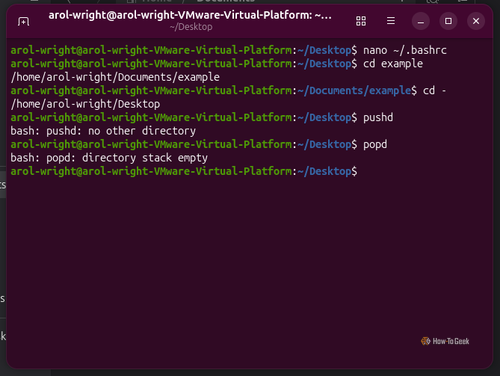This screenshot has width=500, height=376.
Task: Click the ~/Desktop subtitle in title bar
Action: coord(191,27)
